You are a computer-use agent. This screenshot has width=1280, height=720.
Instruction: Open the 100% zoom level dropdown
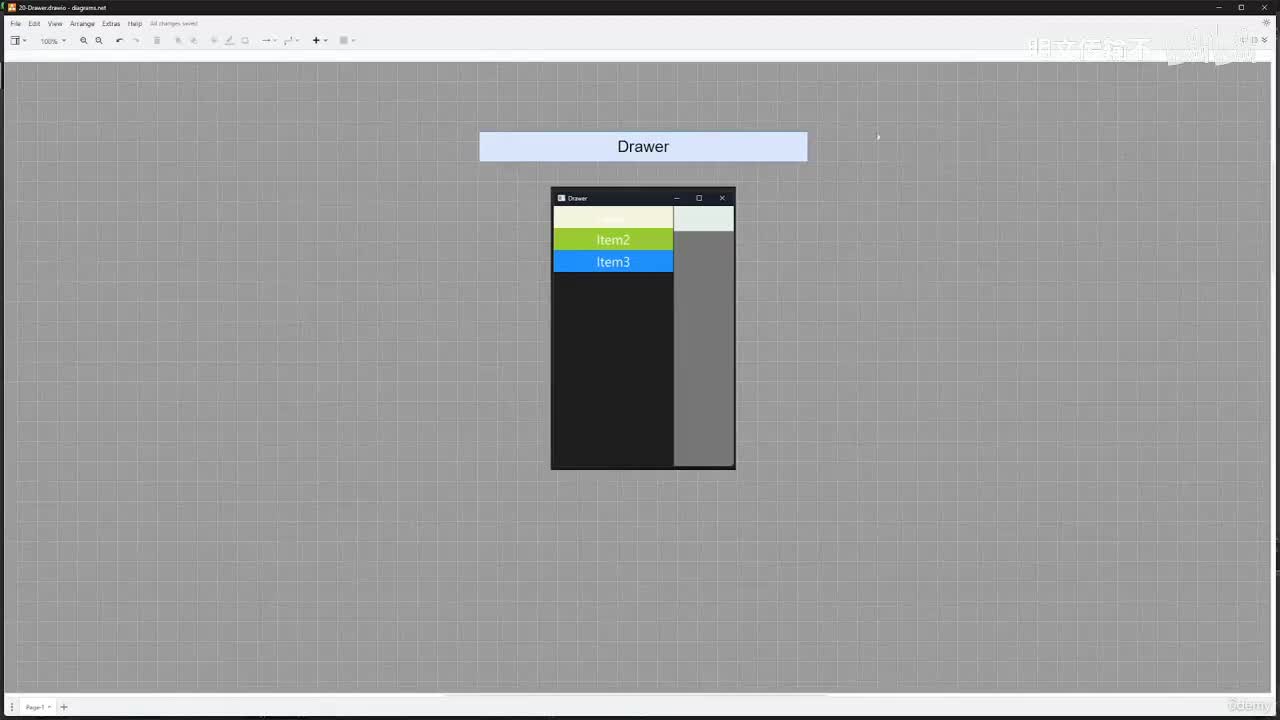tap(53, 41)
